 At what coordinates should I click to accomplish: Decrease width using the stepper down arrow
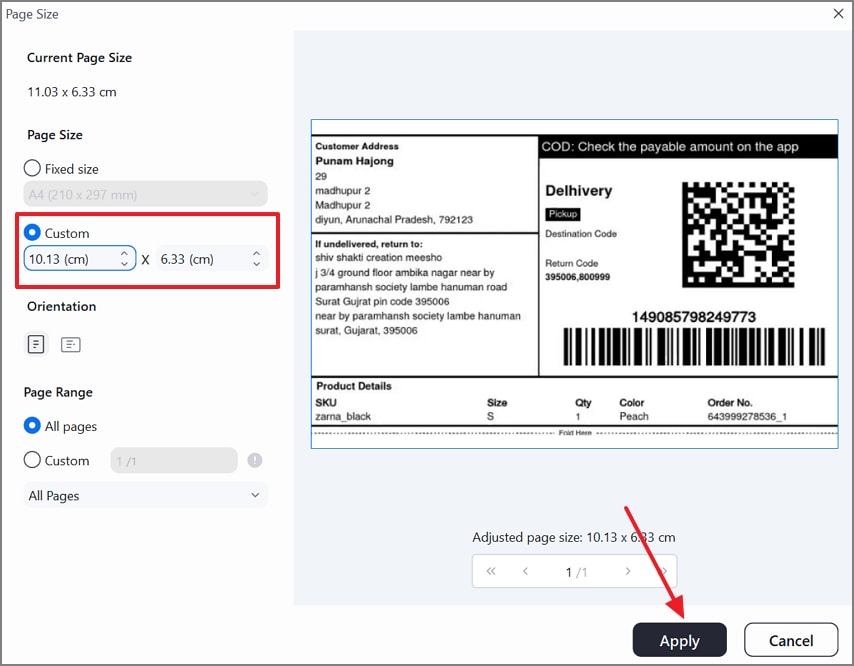pyautogui.click(x=123, y=263)
